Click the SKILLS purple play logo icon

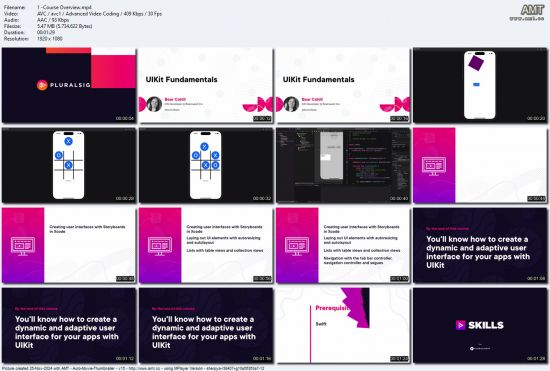tap(461, 325)
